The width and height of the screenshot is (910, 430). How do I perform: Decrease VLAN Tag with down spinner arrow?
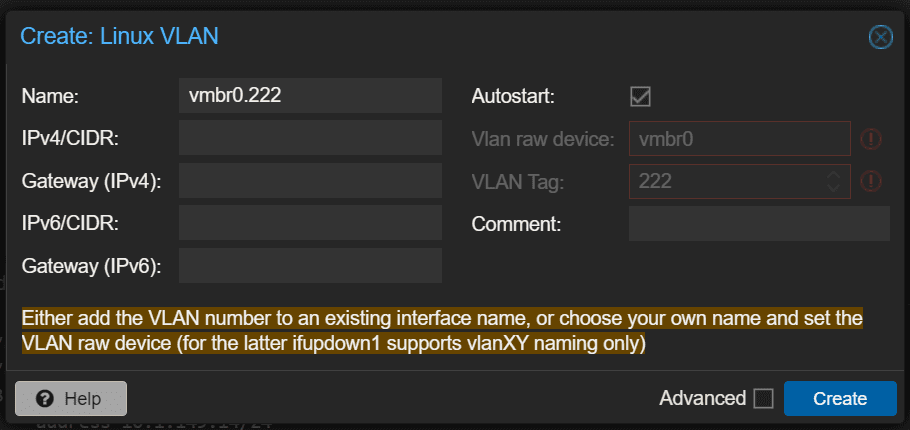[x=833, y=188]
